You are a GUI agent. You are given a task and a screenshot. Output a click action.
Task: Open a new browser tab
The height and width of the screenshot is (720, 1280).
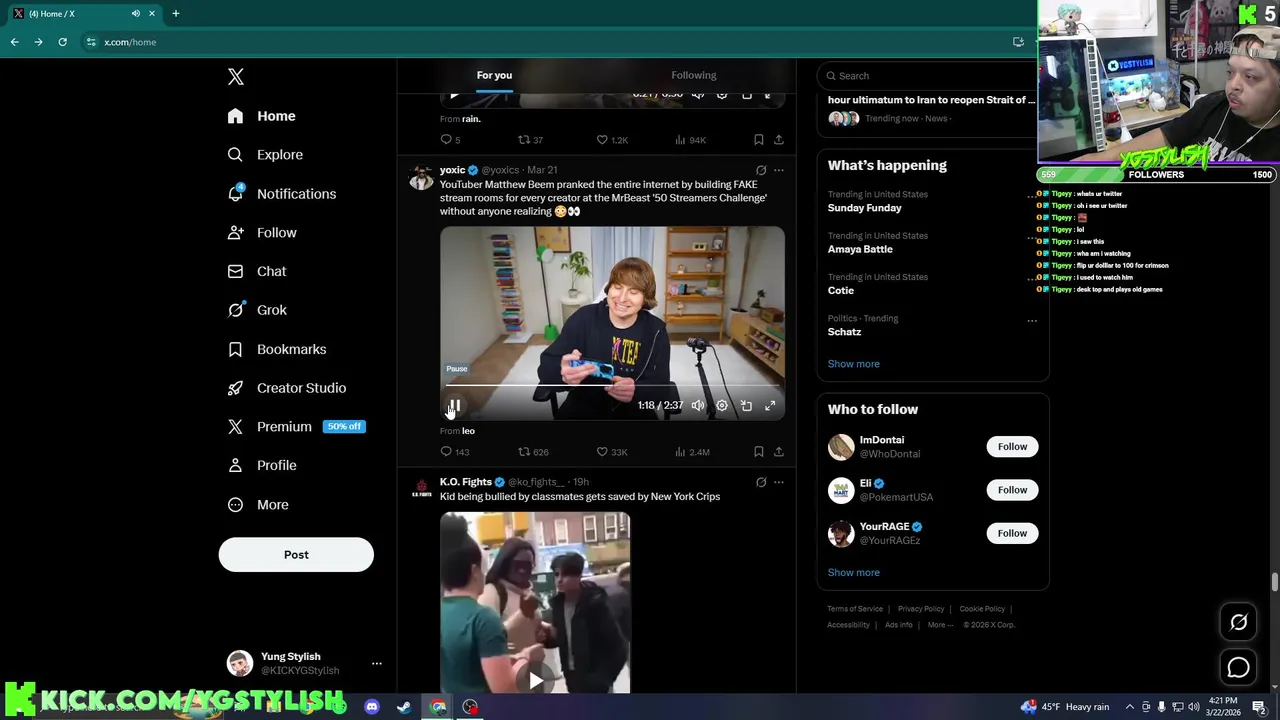[175, 14]
